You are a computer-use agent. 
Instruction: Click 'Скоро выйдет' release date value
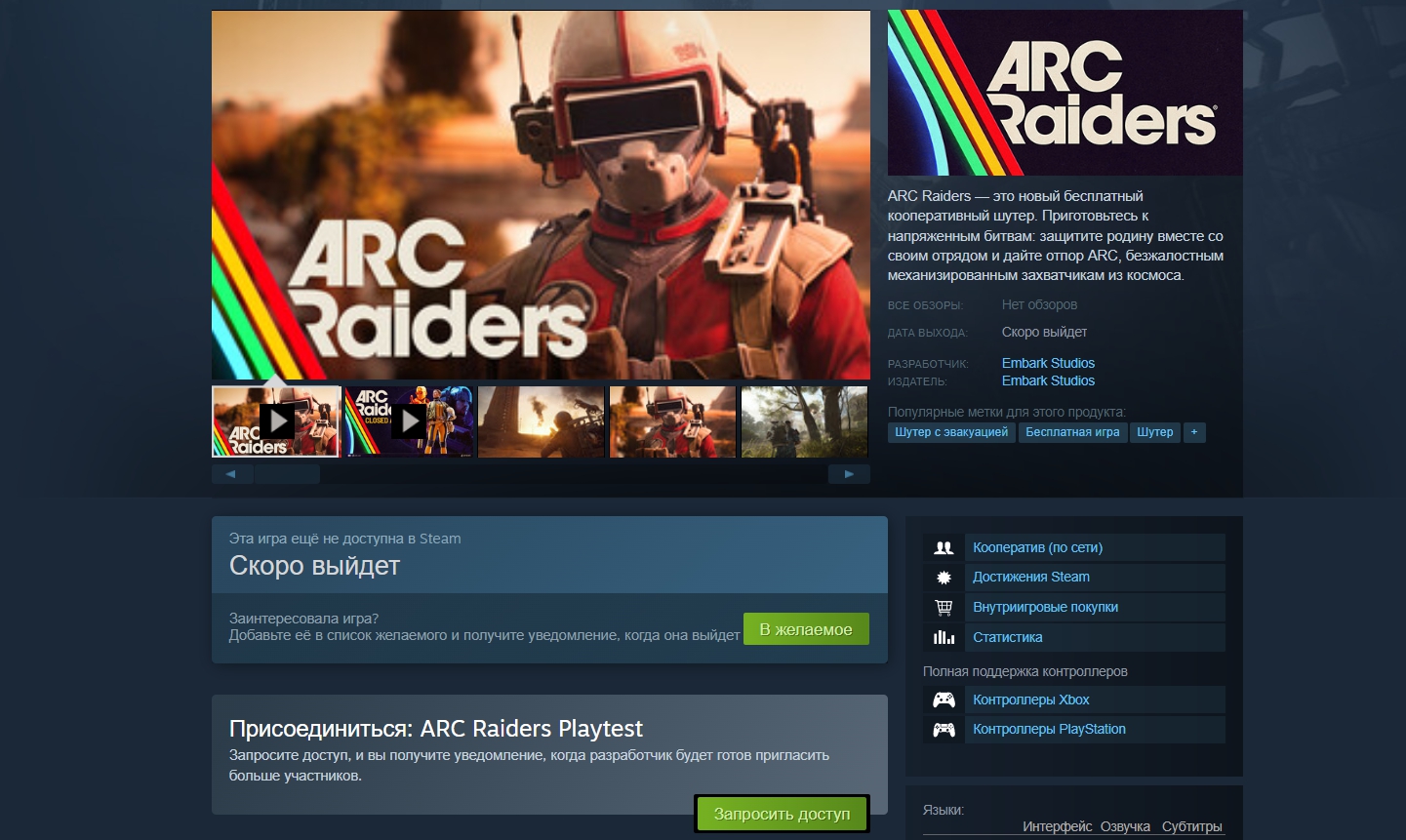[1044, 332]
